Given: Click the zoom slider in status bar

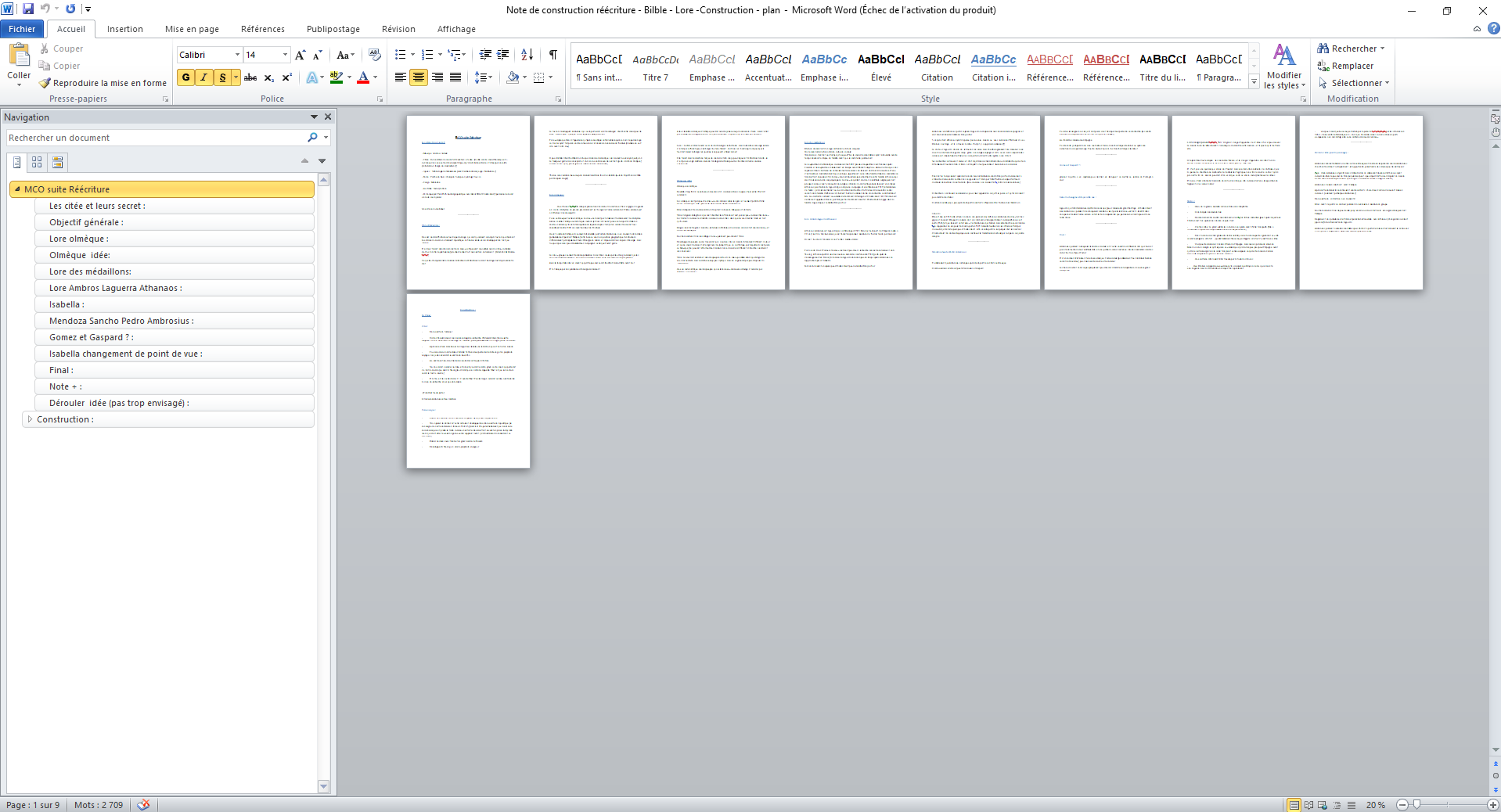Looking at the screenshot, I should click(1416, 805).
